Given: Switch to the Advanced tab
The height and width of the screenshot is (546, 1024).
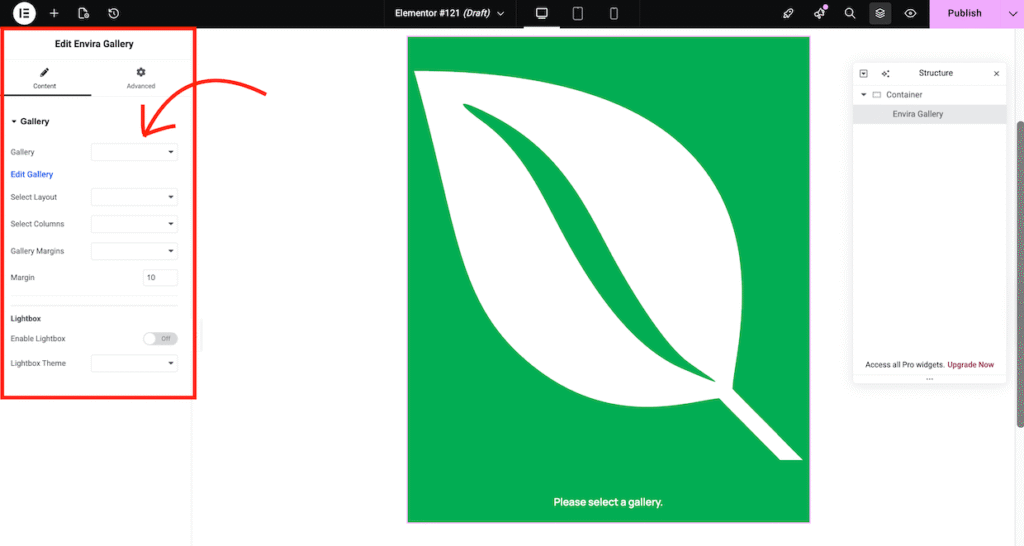Looking at the screenshot, I should coord(140,78).
